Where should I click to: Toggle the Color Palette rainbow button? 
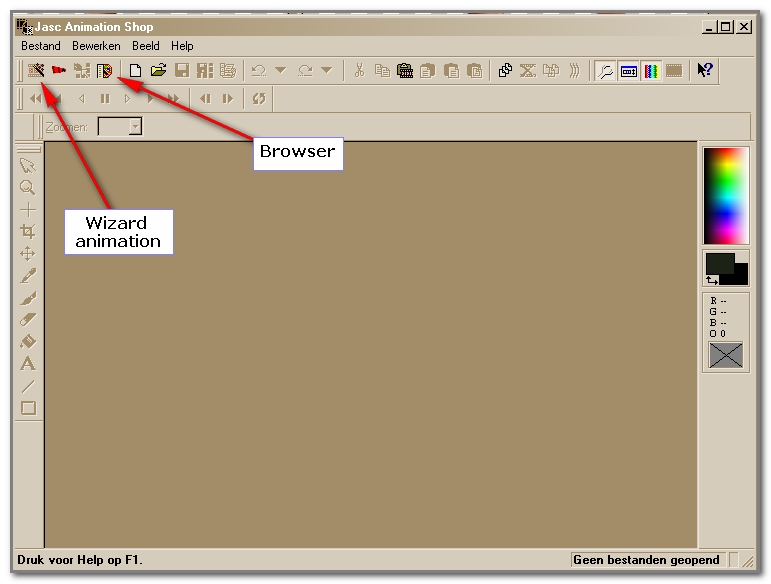pos(651,71)
